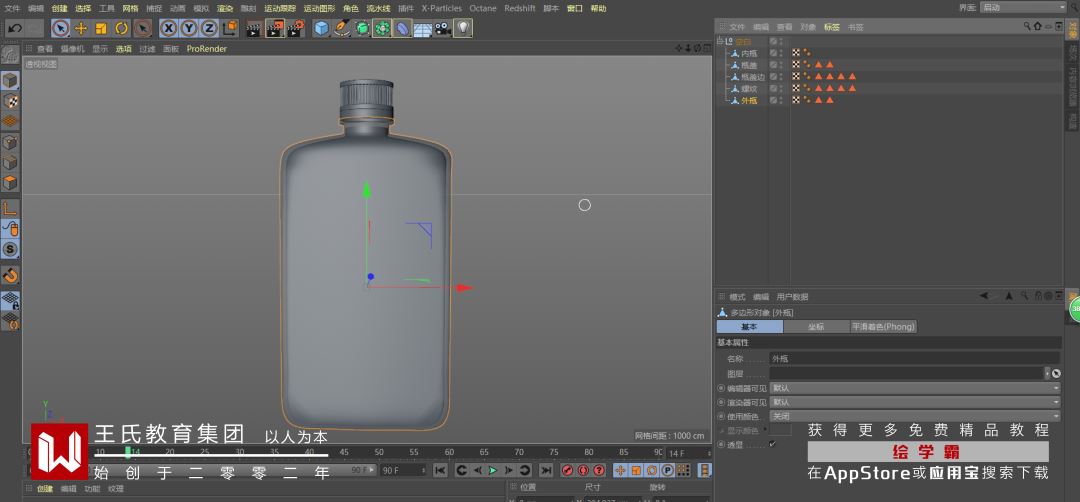Image resolution: width=1080 pixels, height=502 pixels.
Task: Click the Light bulb icon
Action: tap(464, 28)
